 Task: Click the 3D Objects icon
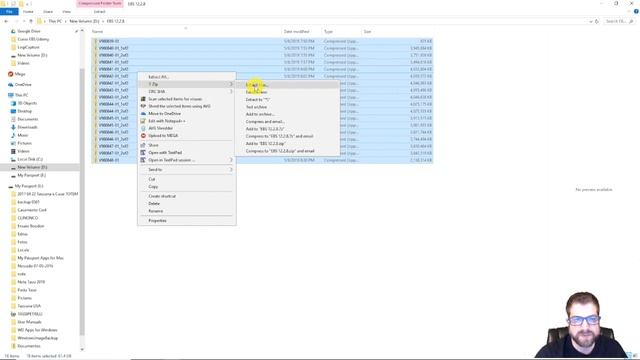(13, 103)
